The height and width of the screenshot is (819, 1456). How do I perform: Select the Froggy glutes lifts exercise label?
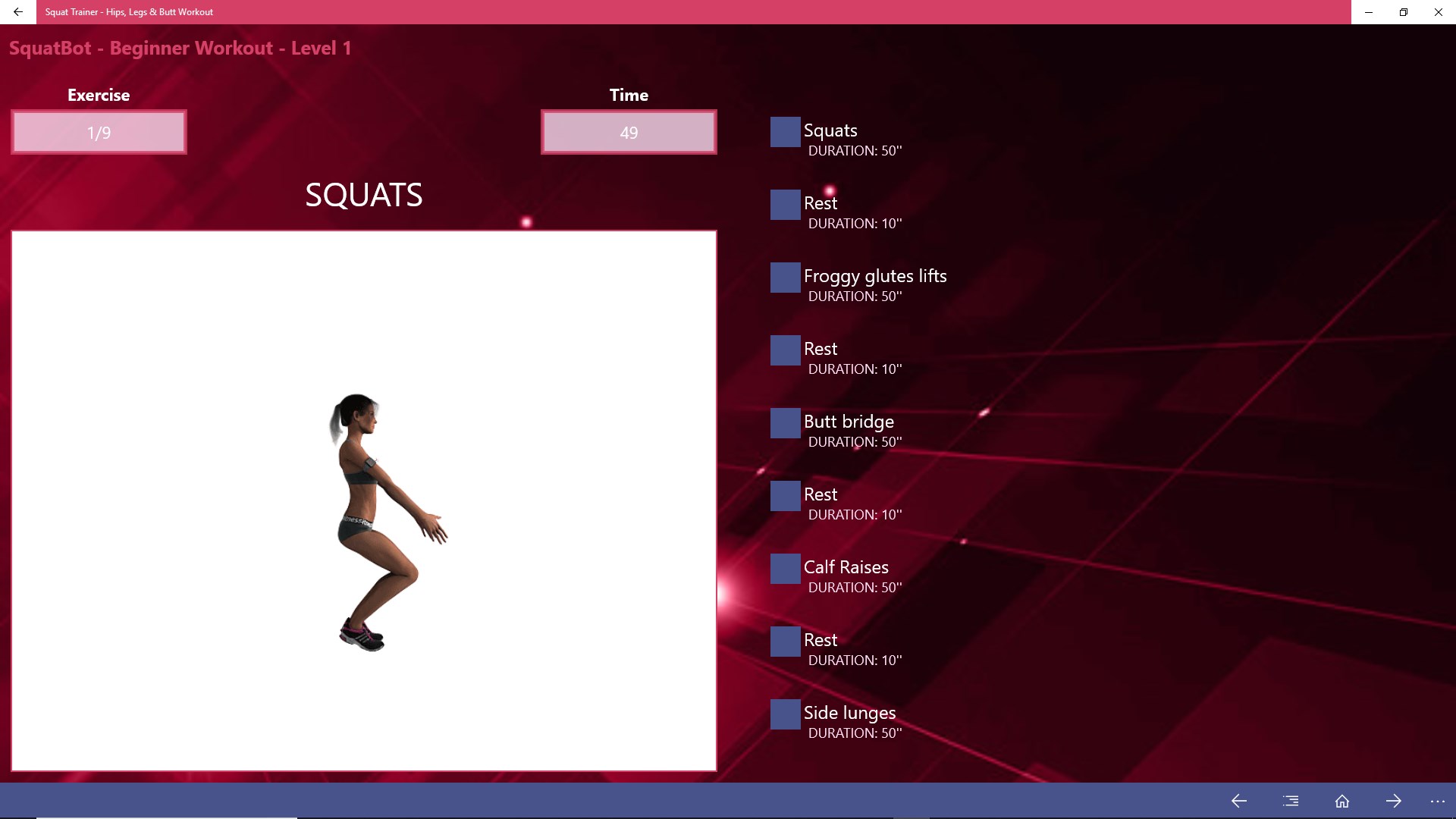pyautogui.click(x=875, y=276)
